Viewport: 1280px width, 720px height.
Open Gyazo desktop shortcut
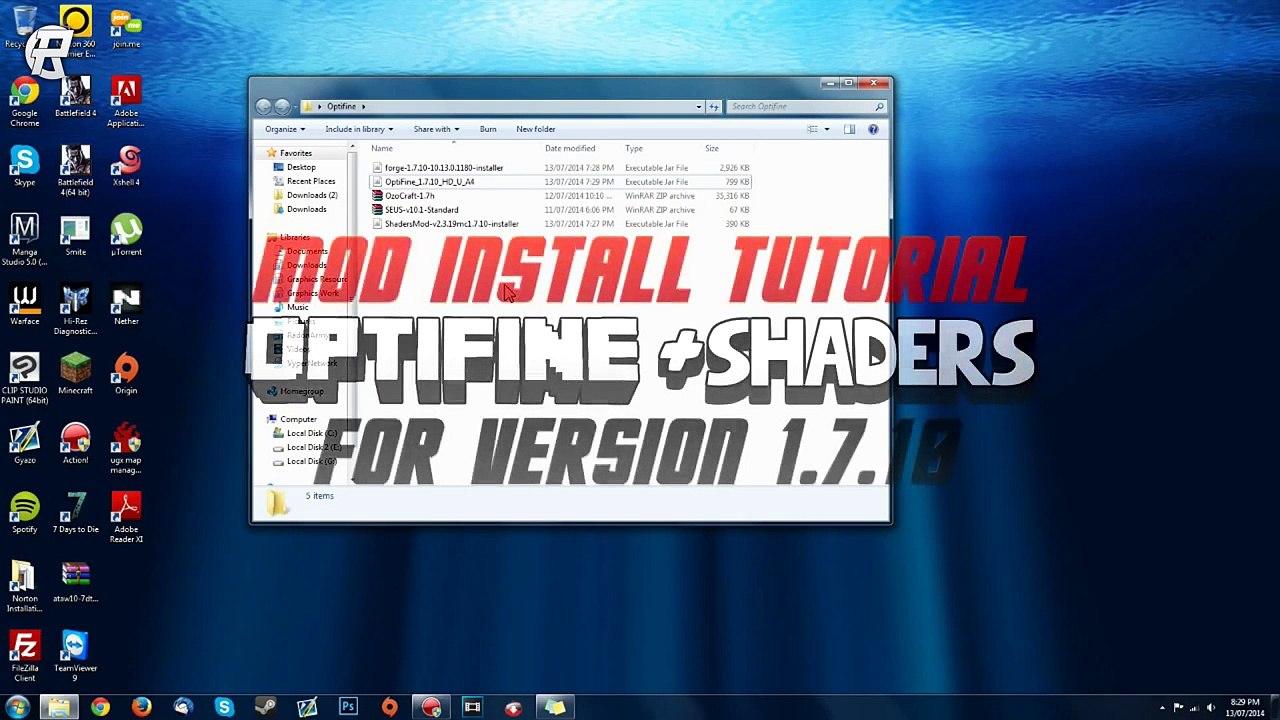[x=25, y=443]
